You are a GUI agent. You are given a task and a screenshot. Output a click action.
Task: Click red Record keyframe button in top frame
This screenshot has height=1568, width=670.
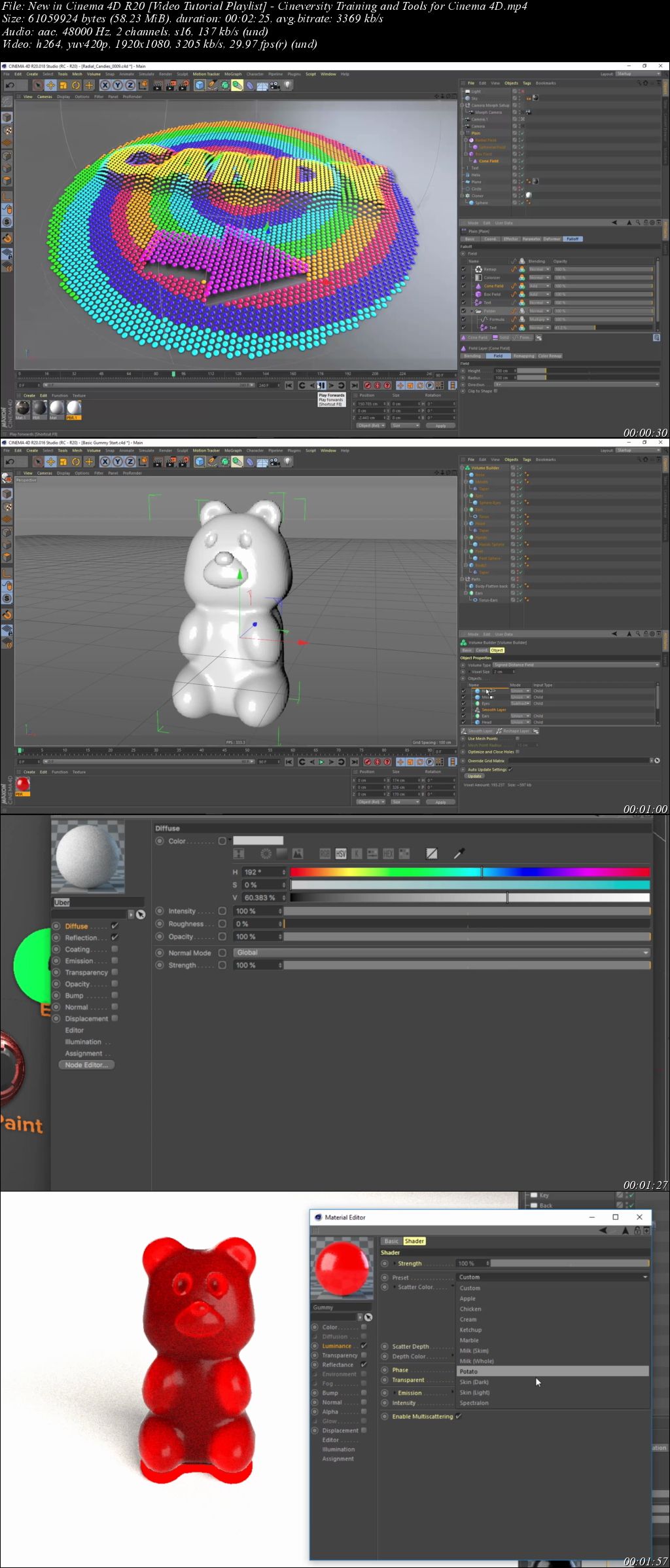(368, 386)
